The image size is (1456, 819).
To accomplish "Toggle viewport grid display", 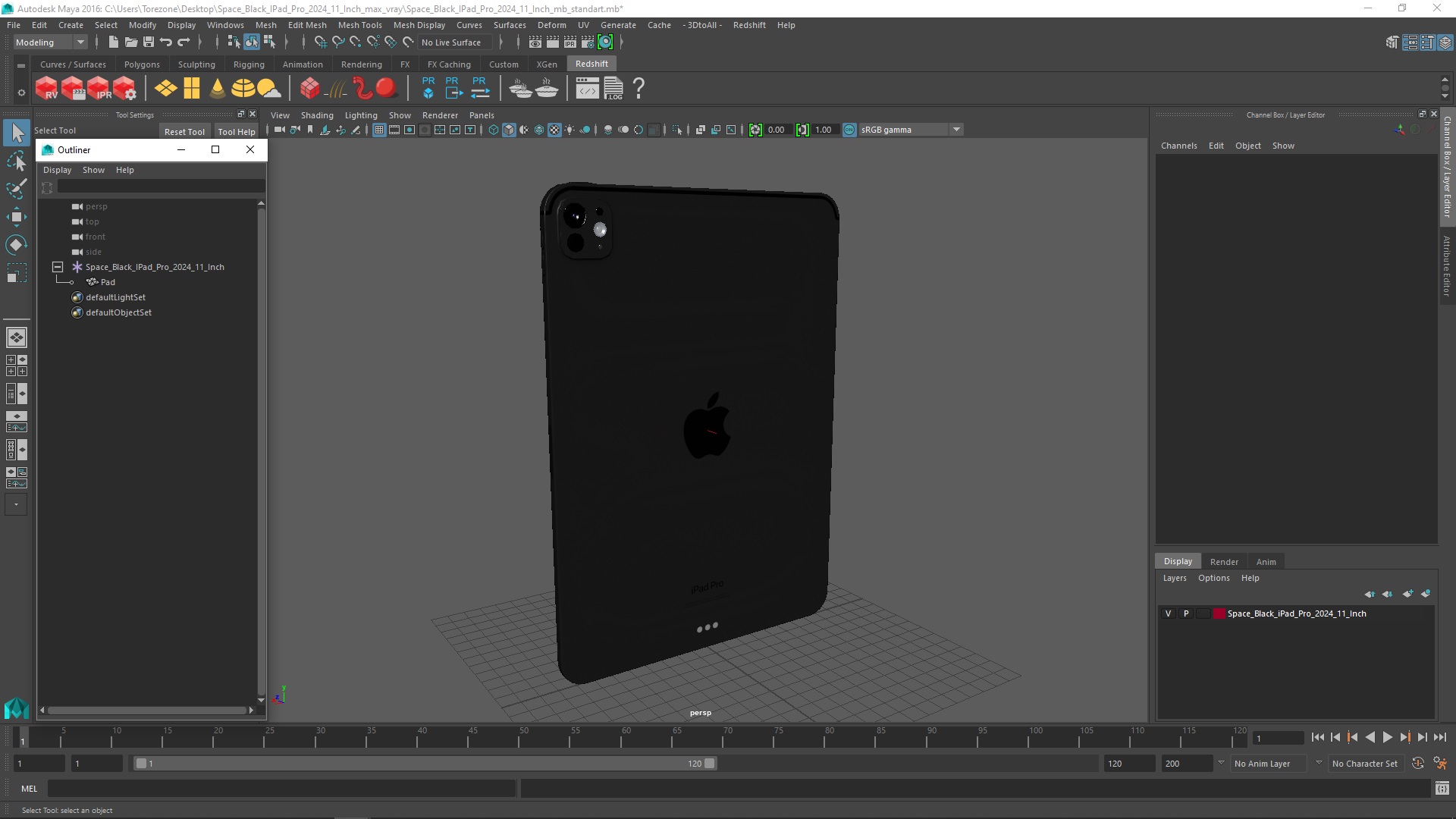I will click(379, 130).
